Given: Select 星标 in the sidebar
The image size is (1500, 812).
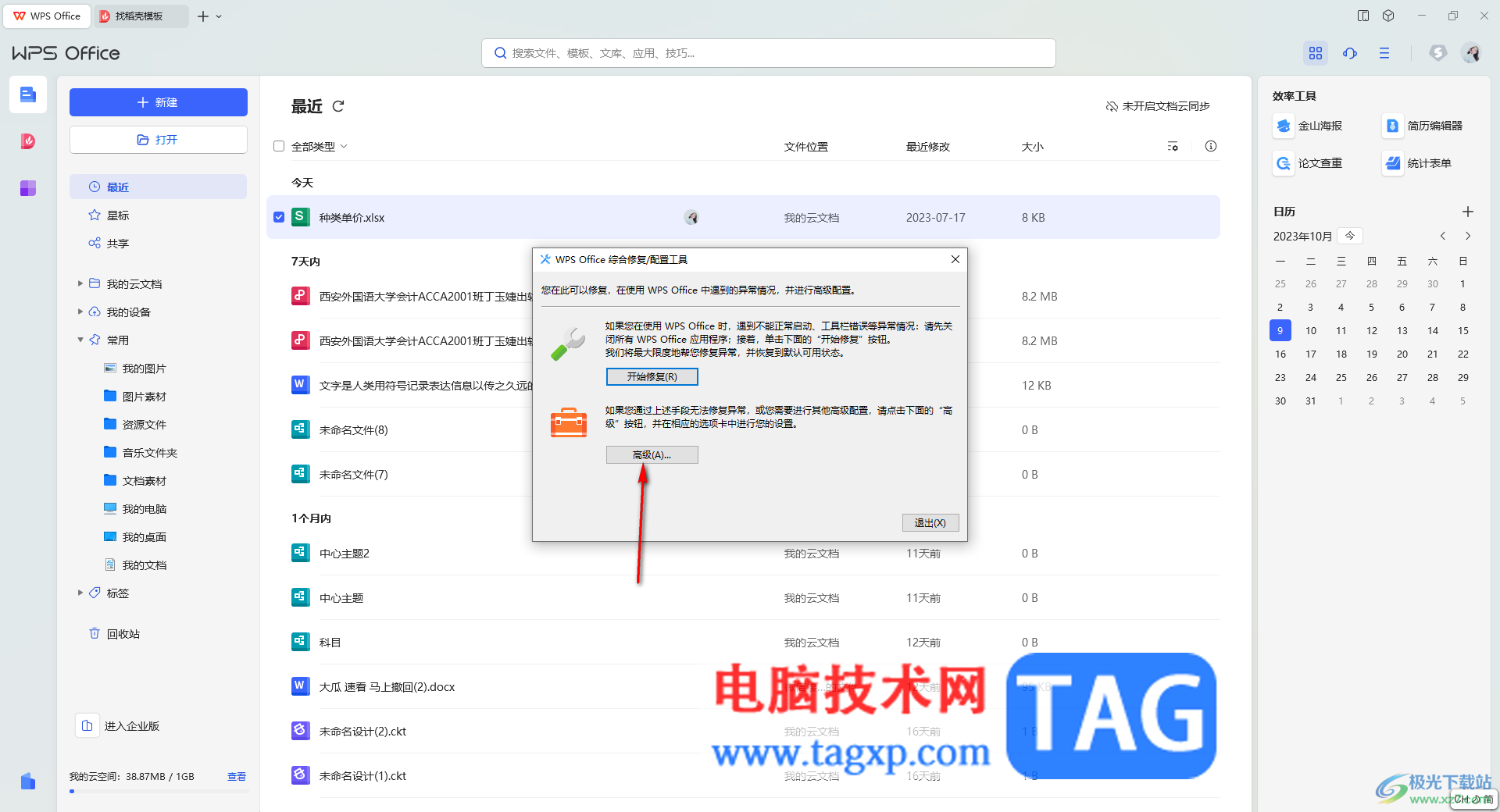Looking at the screenshot, I should point(158,215).
